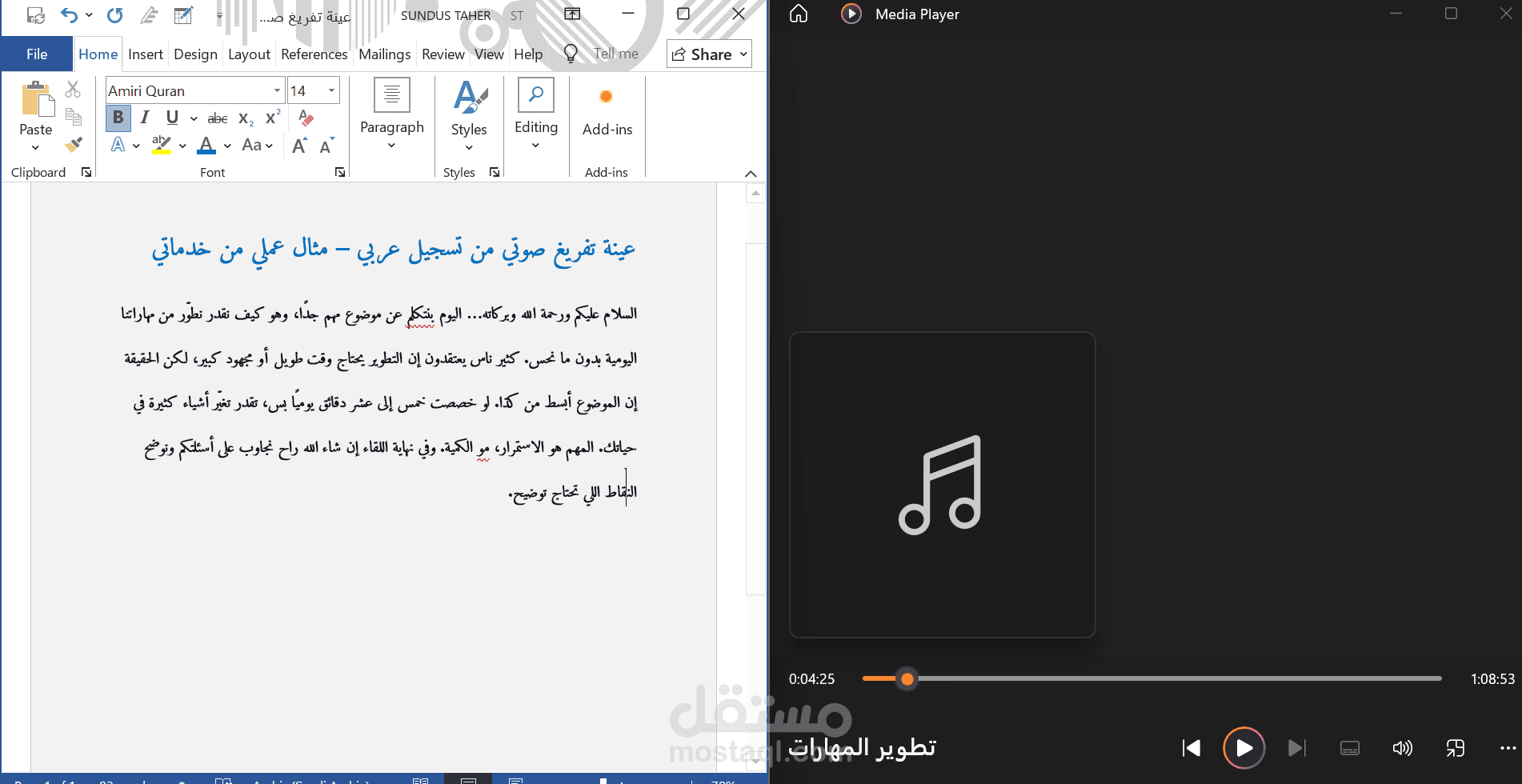Click the Share button in Word
Screen dimensions: 1522x784
tap(709, 54)
